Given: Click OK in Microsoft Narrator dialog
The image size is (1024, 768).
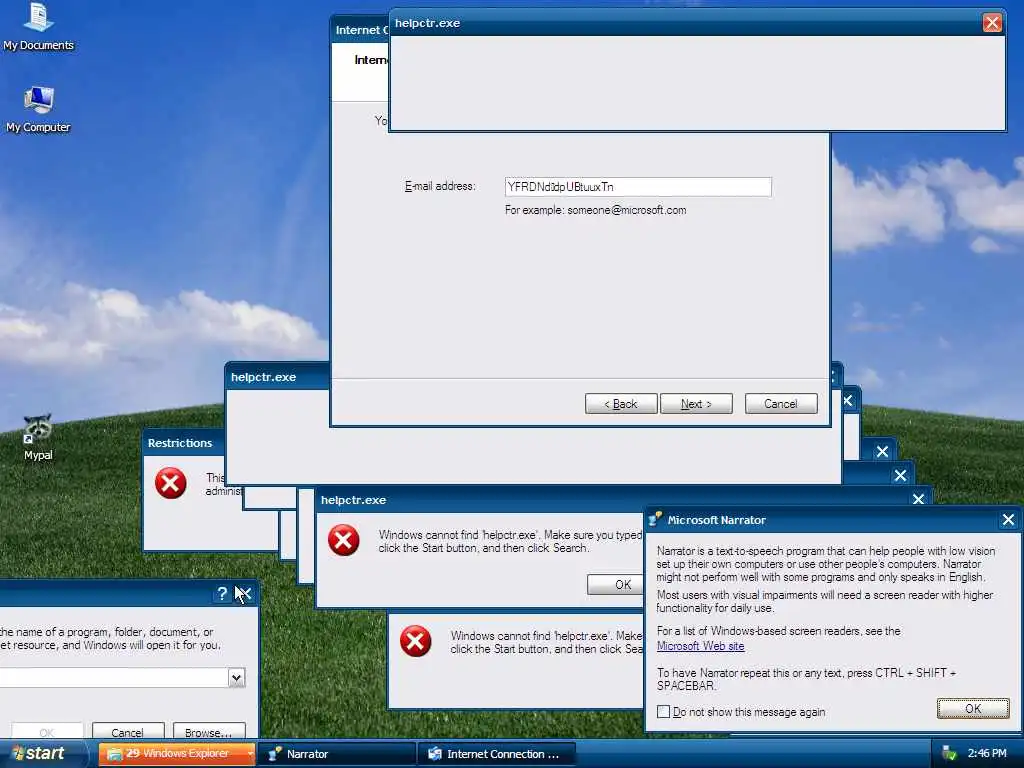Looking at the screenshot, I should click(x=973, y=709).
